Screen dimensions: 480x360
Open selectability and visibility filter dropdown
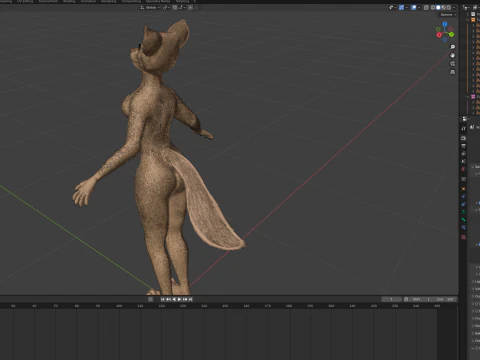coord(393,8)
